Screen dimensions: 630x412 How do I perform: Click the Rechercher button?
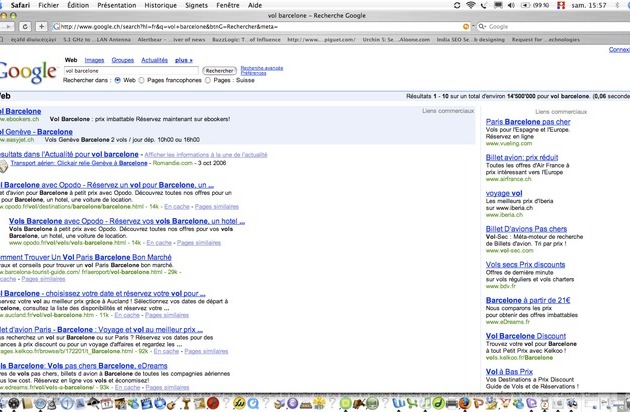tap(219, 71)
